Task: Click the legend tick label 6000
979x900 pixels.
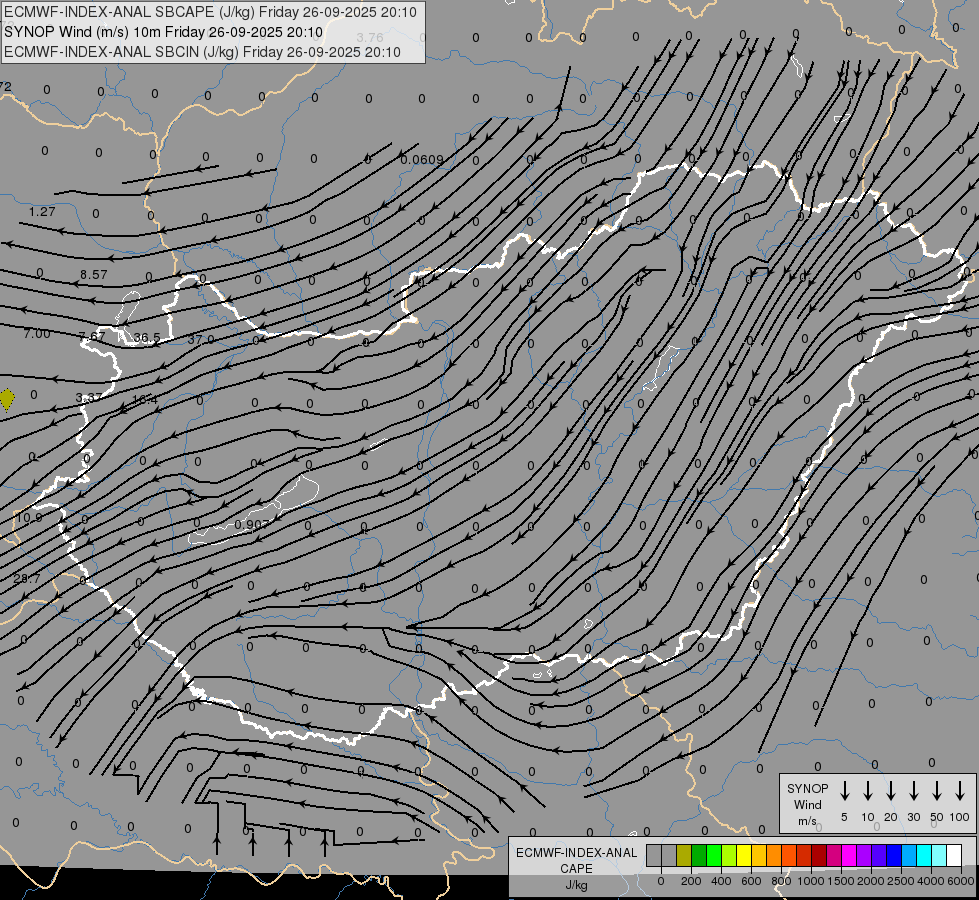Action: [x=961, y=881]
